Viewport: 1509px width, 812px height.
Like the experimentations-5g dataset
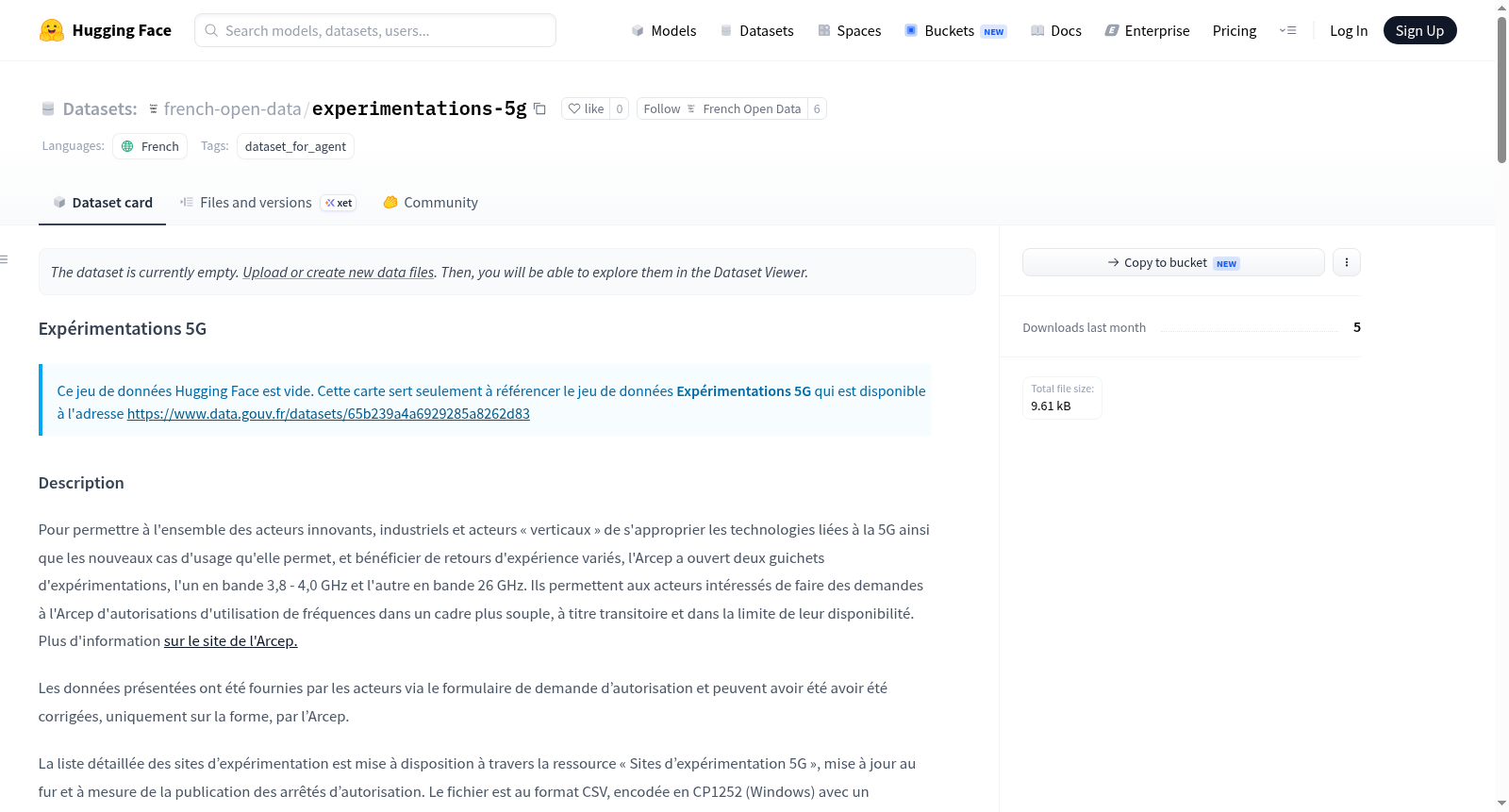[x=586, y=108]
